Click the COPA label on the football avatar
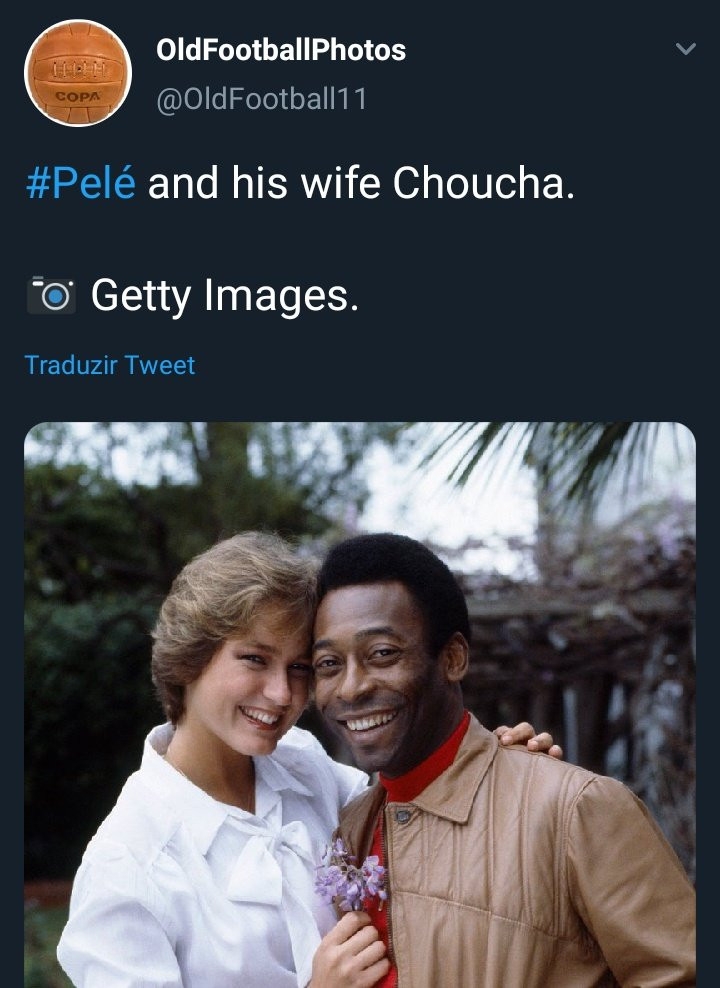This screenshot has width=720, height=988. [74, 97]
